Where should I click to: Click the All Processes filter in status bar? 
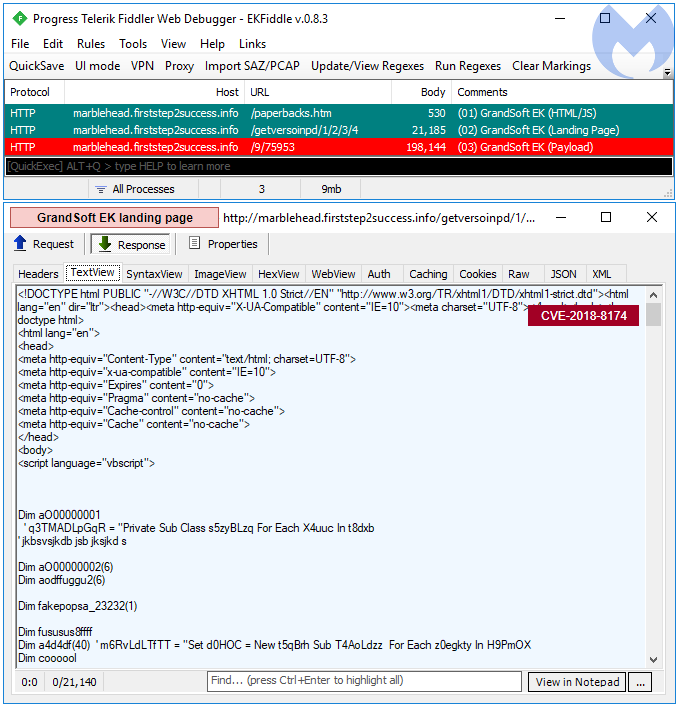click(x=143, y=189)
